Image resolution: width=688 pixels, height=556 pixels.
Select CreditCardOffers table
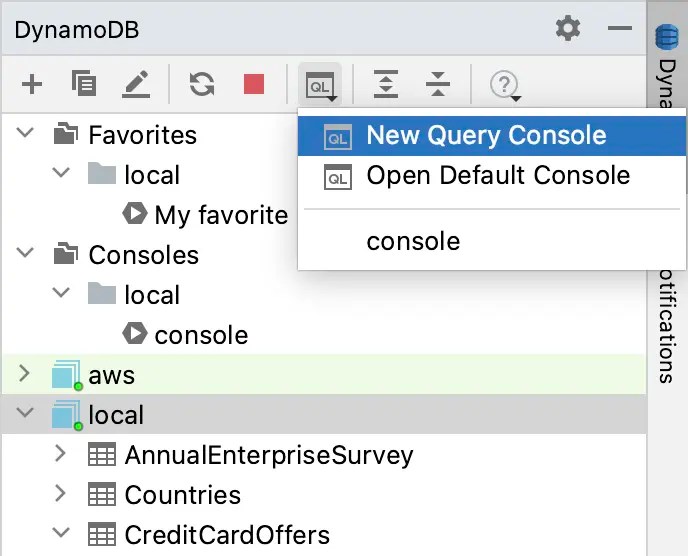[227, 535]
